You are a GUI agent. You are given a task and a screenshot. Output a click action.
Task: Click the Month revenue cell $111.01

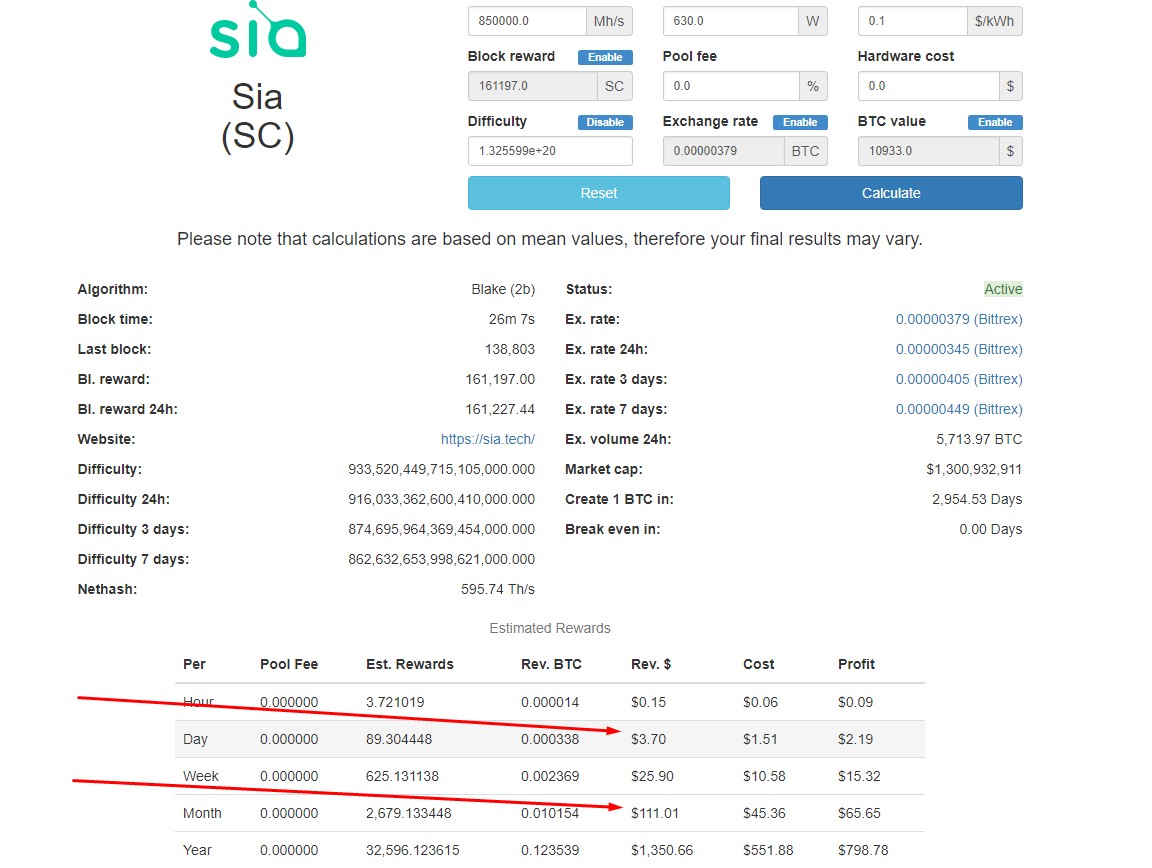tap(655, 814)
